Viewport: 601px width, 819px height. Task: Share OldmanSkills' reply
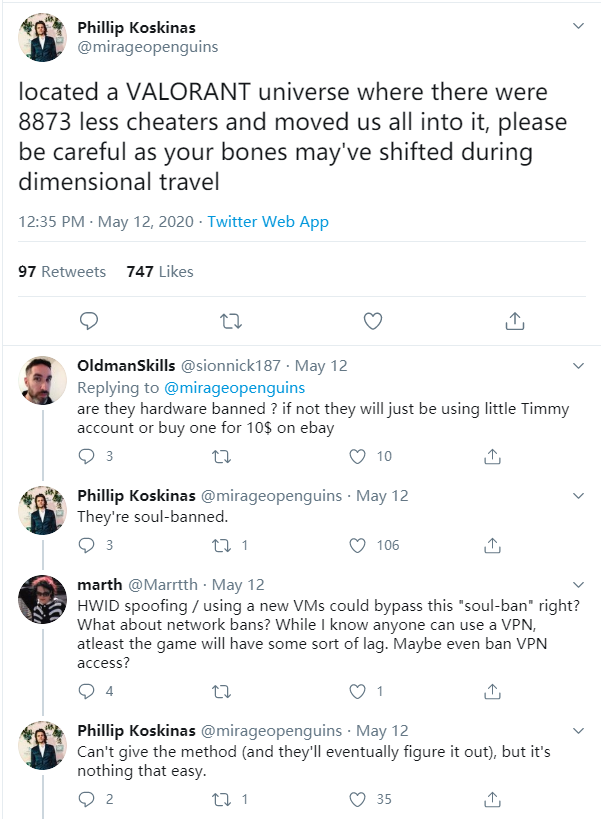coord(492,456)
